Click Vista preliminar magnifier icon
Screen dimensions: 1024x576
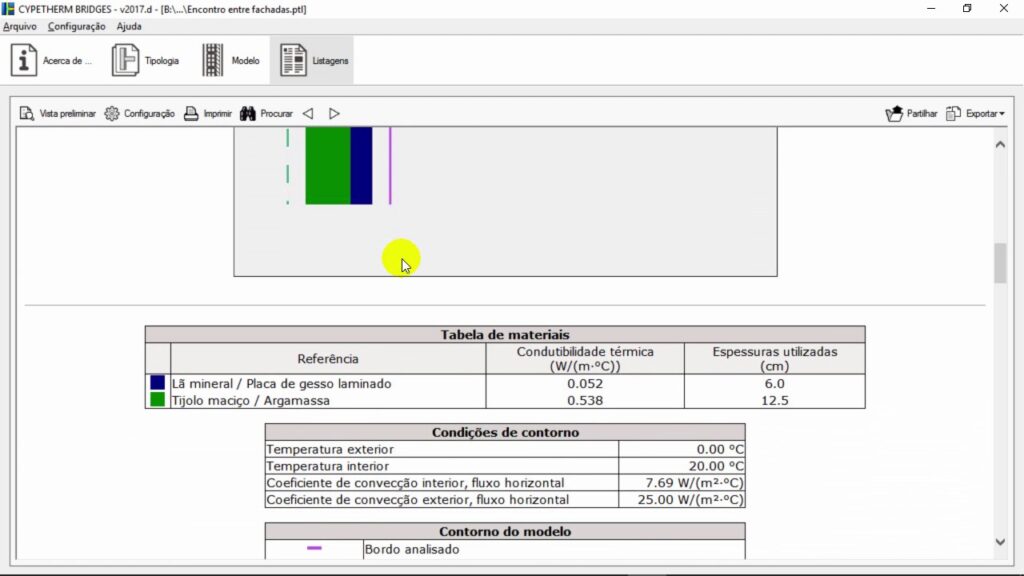tap(27, 114)
